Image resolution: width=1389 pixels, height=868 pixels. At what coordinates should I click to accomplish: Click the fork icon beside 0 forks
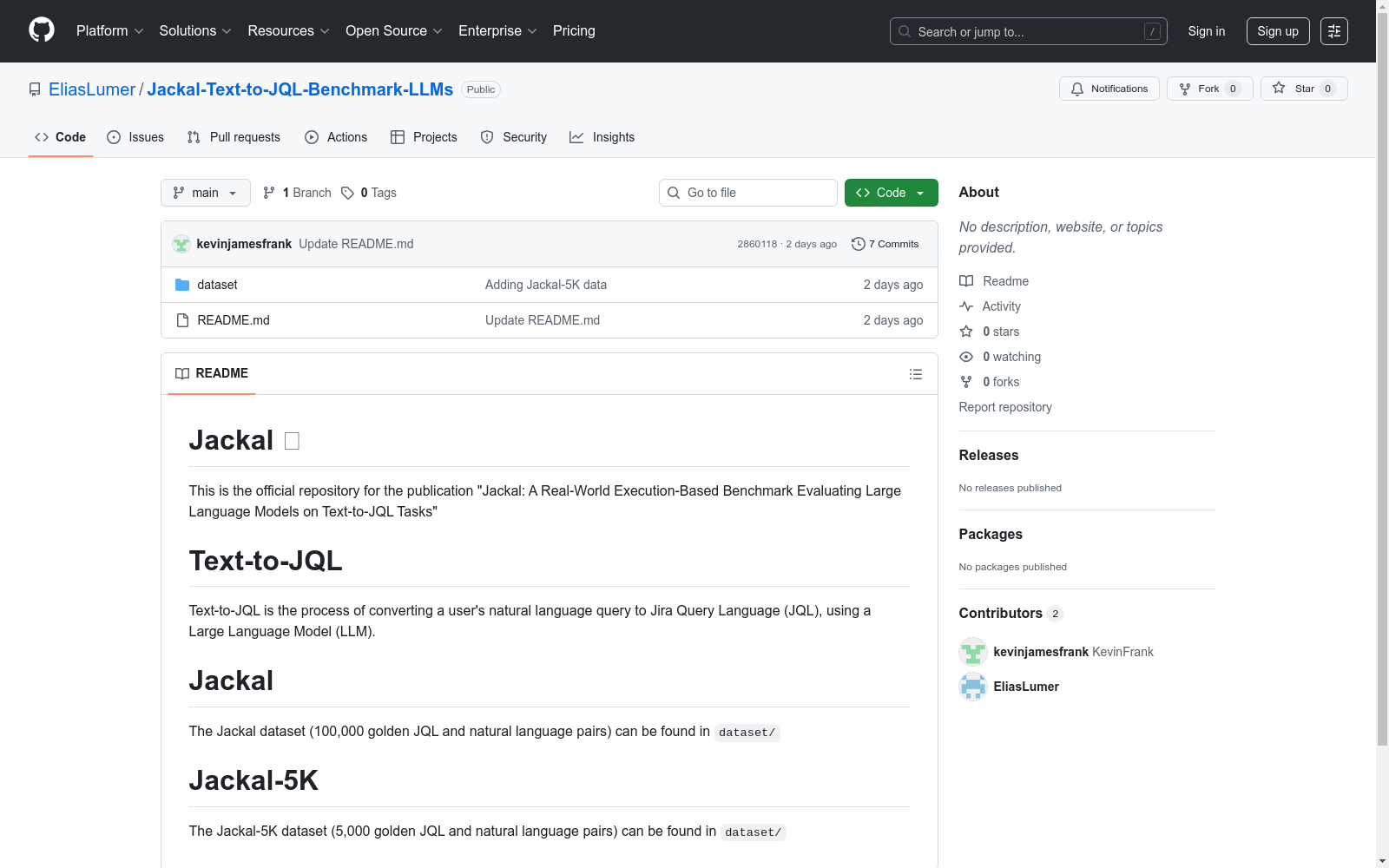(966, 382)
